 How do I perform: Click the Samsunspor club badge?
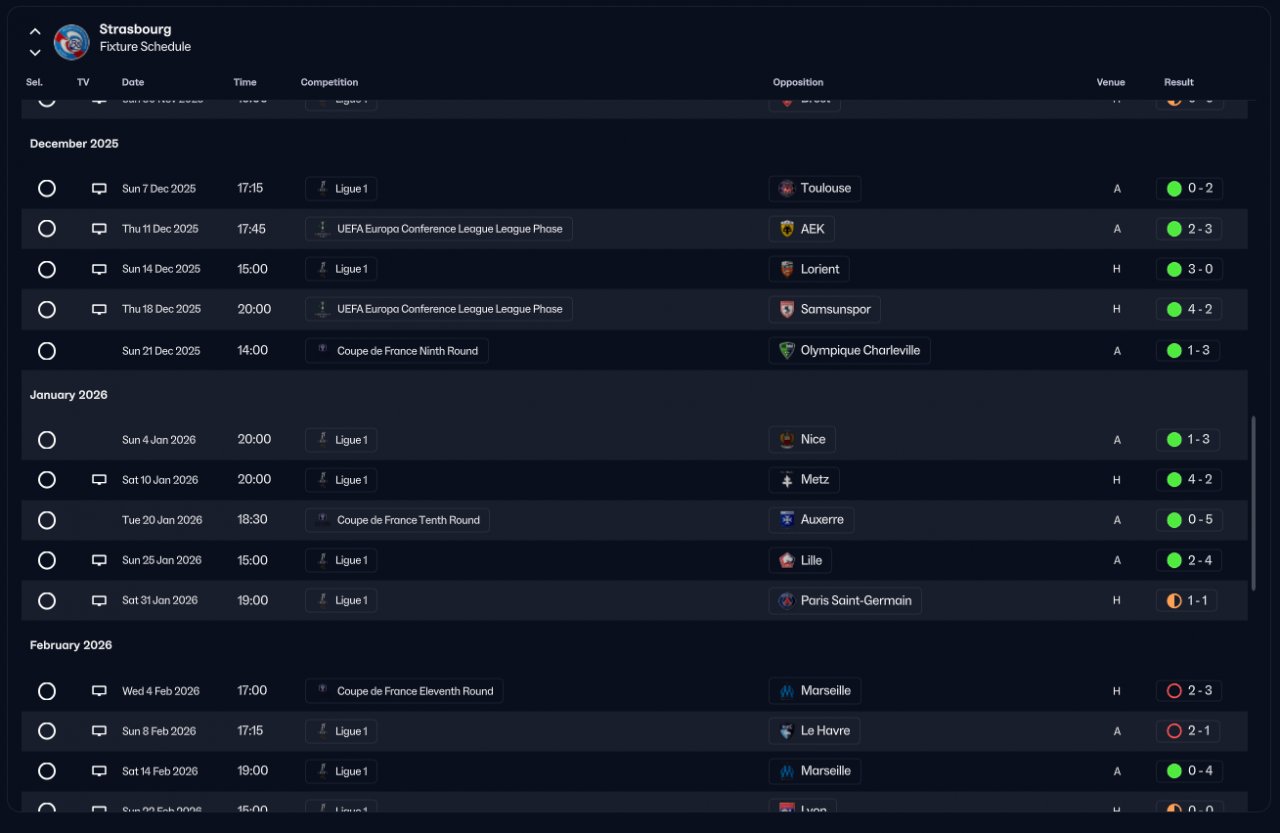point(787,310)
